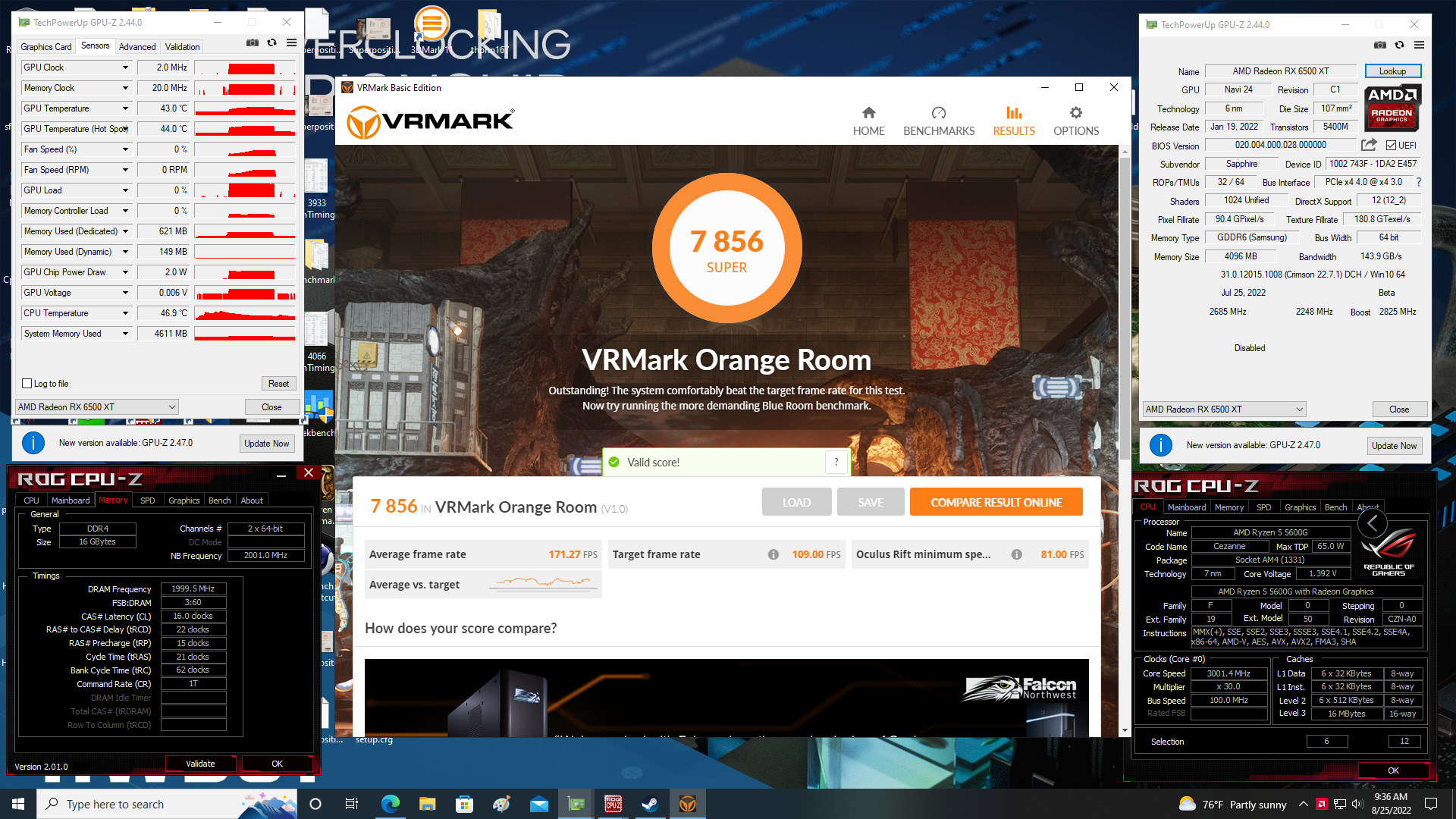This screenshot has width=1456, height=819.
Task: Open Mainboard tab in left ROG CPU-Z
Action: pos(71,500)
